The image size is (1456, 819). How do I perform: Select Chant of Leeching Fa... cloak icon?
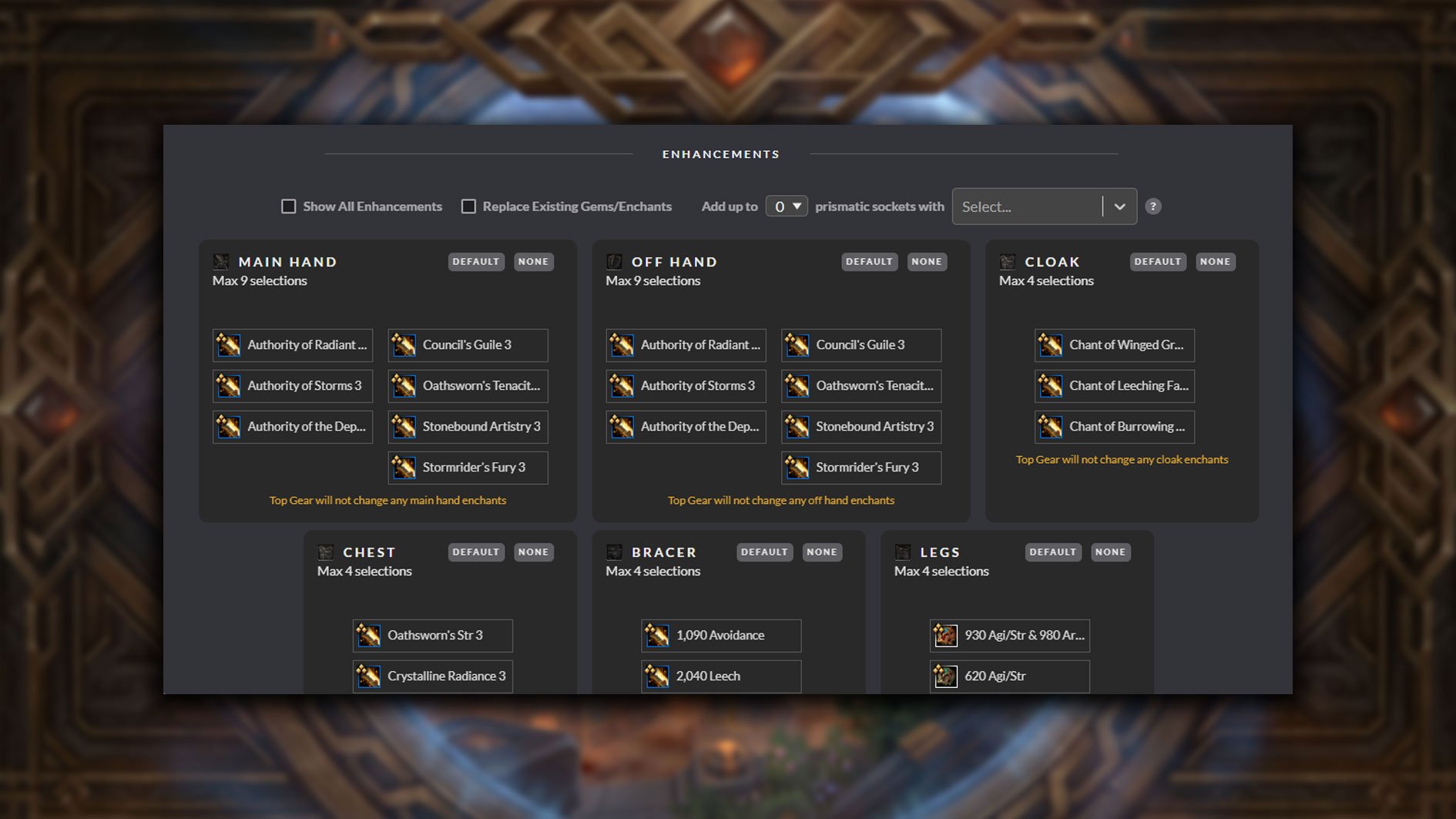[1050, 386]
